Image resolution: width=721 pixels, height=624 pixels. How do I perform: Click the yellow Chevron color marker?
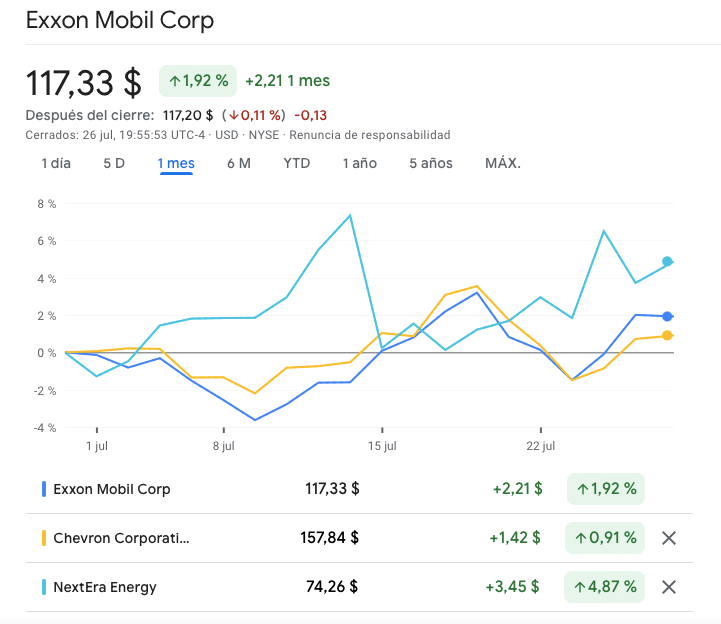pos(44,538)
